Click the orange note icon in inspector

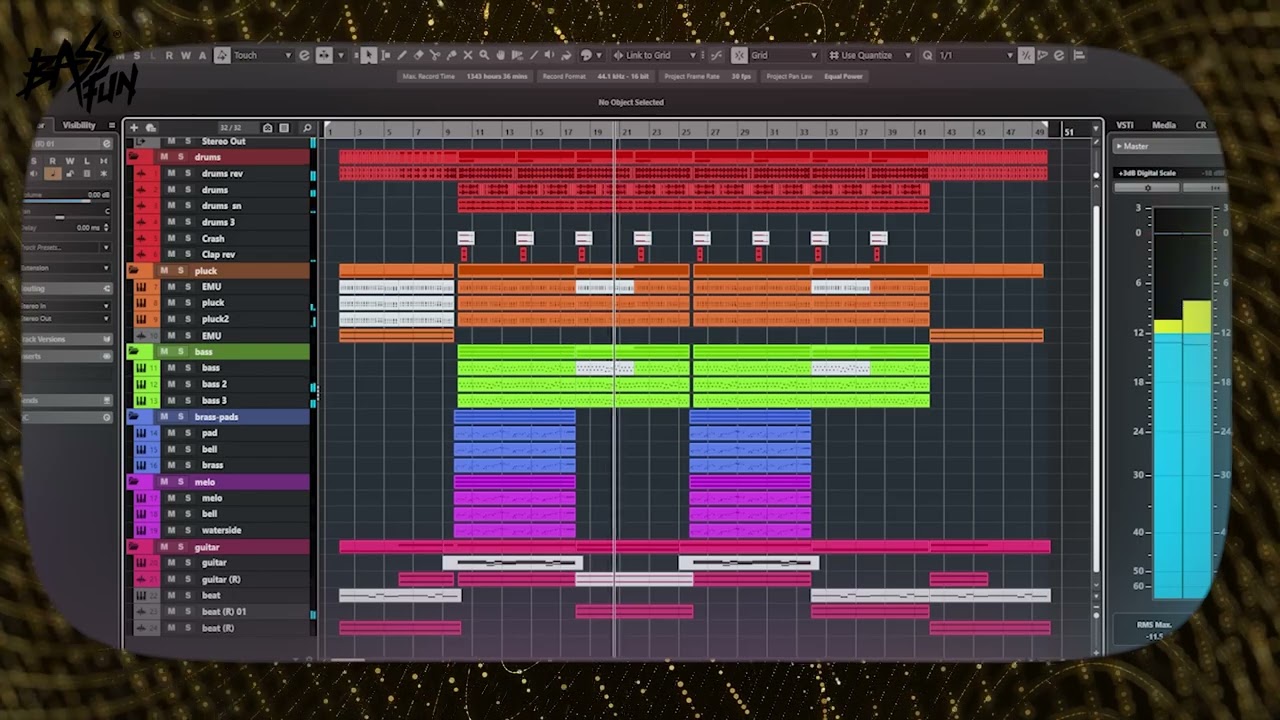coord(52,174)
